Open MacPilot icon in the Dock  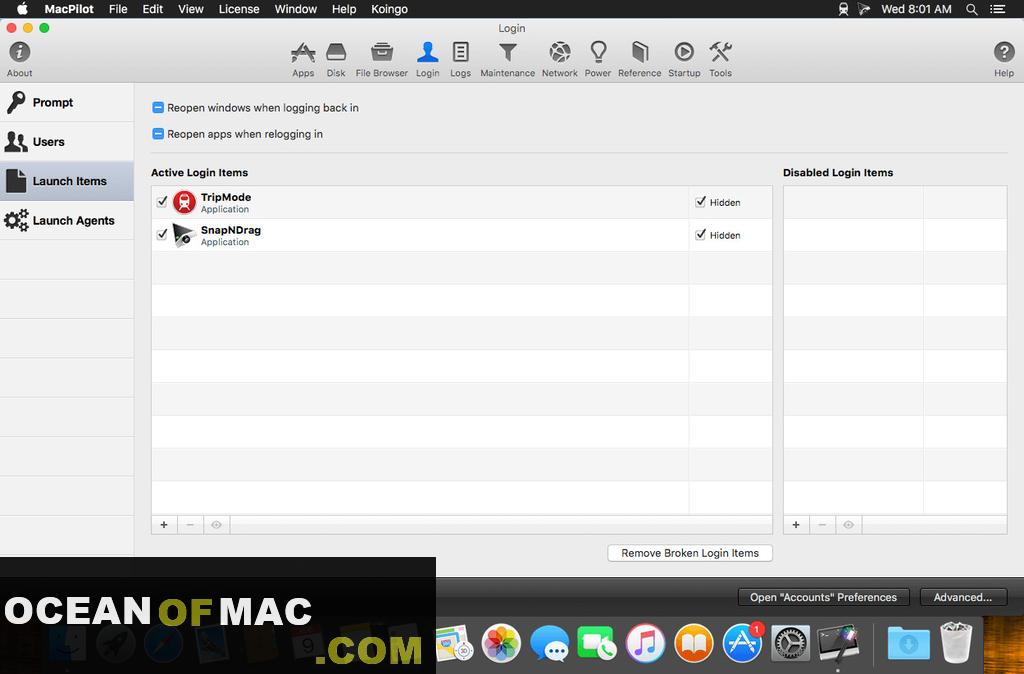(838, 643)
